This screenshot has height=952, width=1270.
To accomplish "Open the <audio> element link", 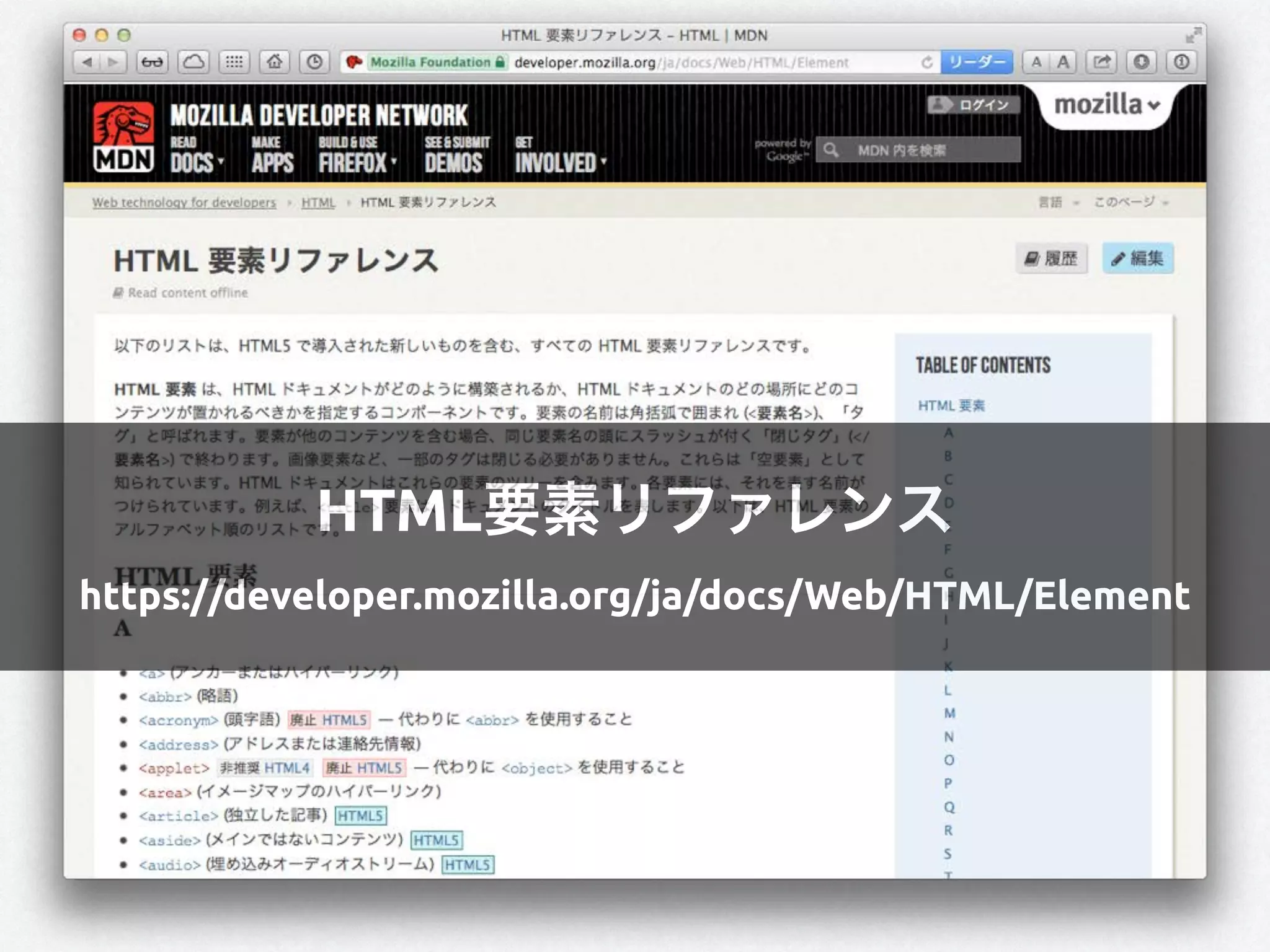I will (169, 865).
